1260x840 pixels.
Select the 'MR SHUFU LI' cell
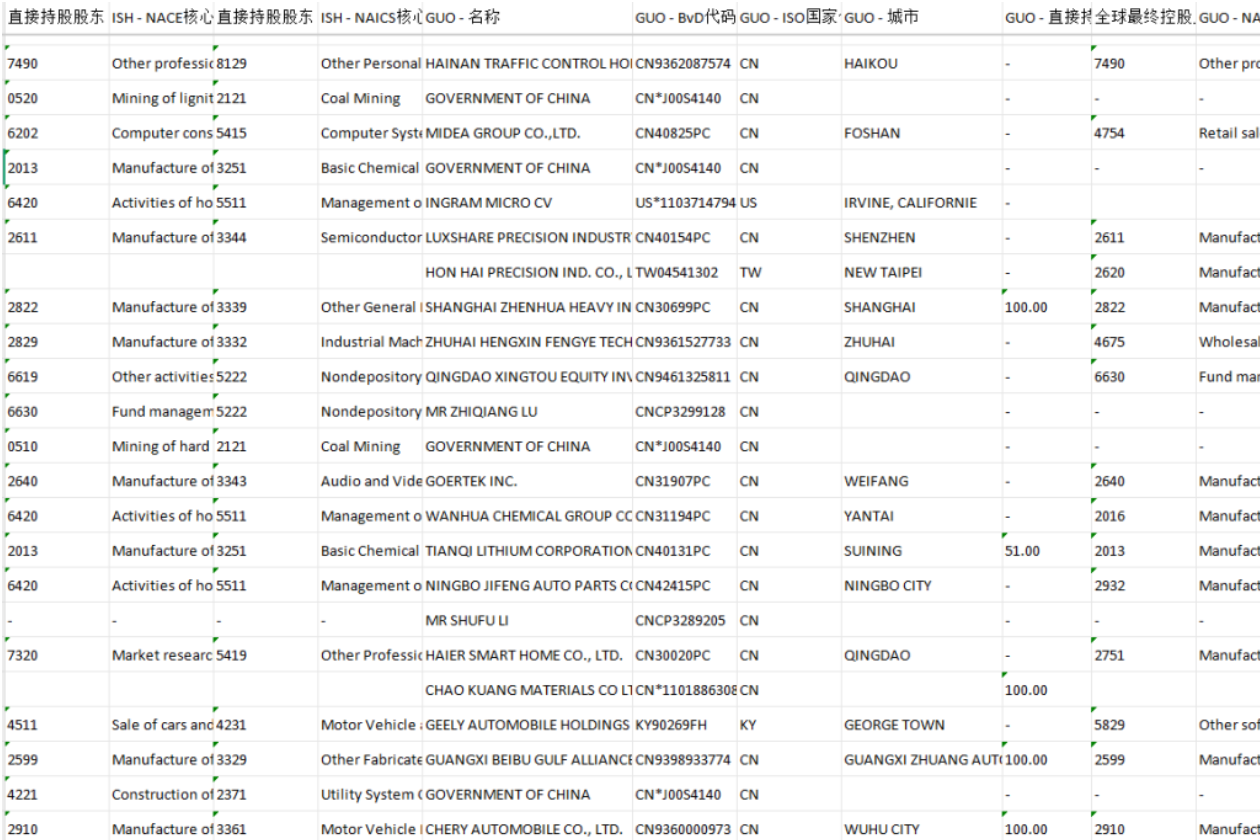point(527,621)
